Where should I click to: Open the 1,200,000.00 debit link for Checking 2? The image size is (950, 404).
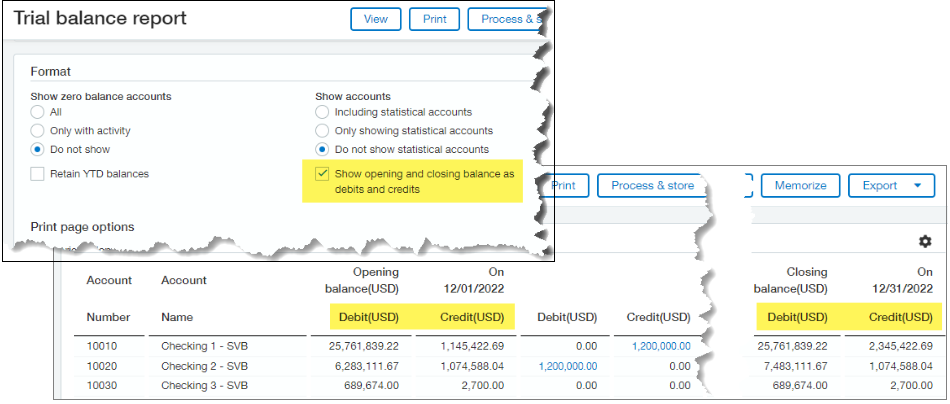568,366
